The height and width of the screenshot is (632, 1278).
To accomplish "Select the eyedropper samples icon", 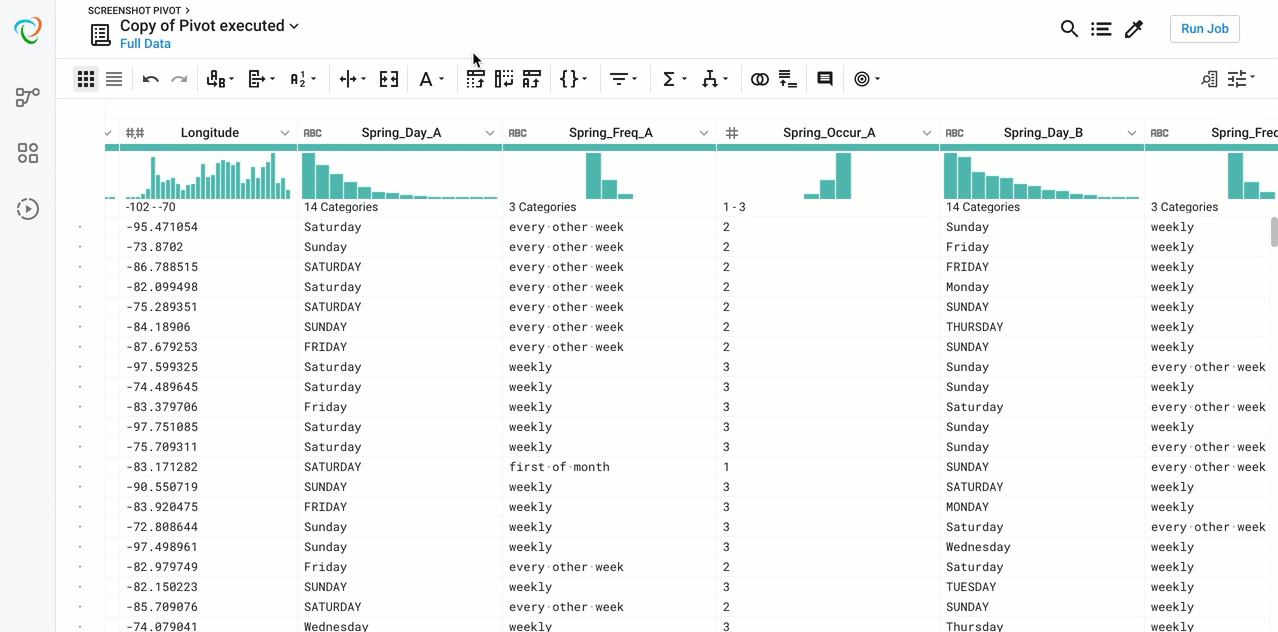I will coord(1133,29).
